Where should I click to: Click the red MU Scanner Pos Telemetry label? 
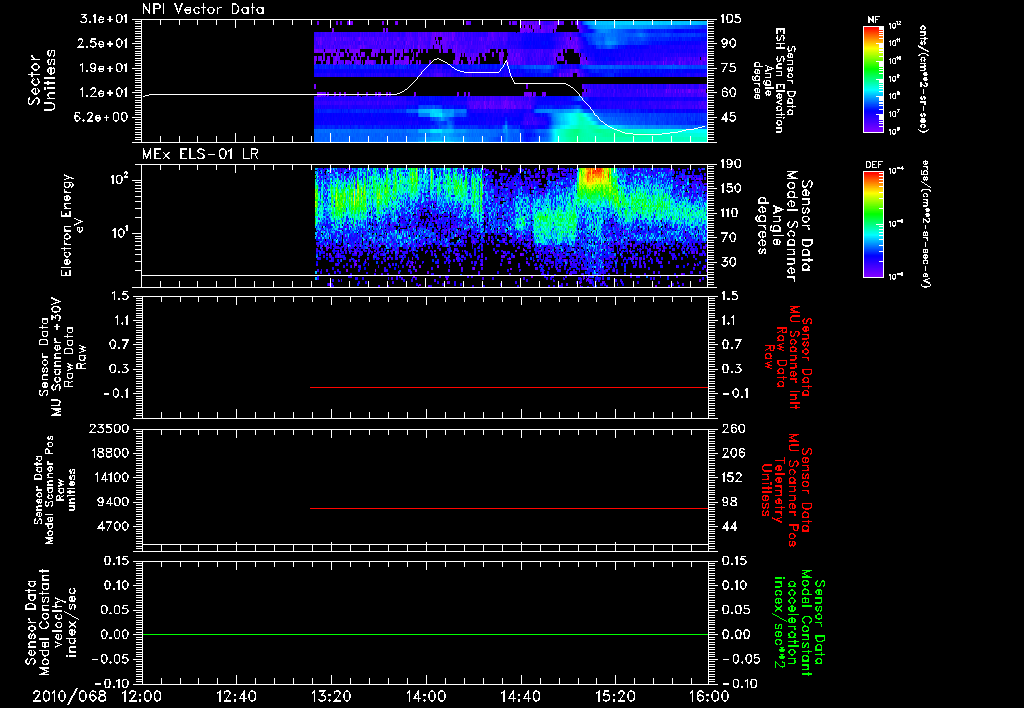787,490
